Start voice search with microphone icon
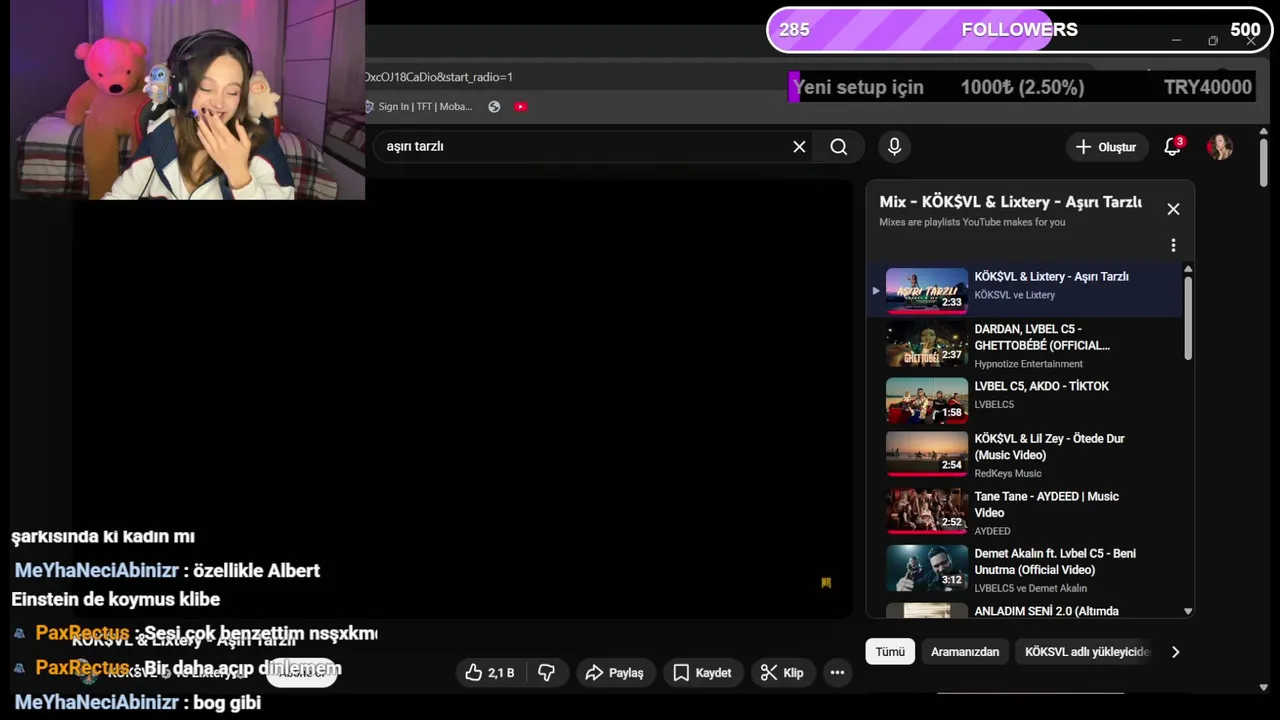Viewport: 1280px width, 720px height. pyautogui.click(x=894, y=147)
